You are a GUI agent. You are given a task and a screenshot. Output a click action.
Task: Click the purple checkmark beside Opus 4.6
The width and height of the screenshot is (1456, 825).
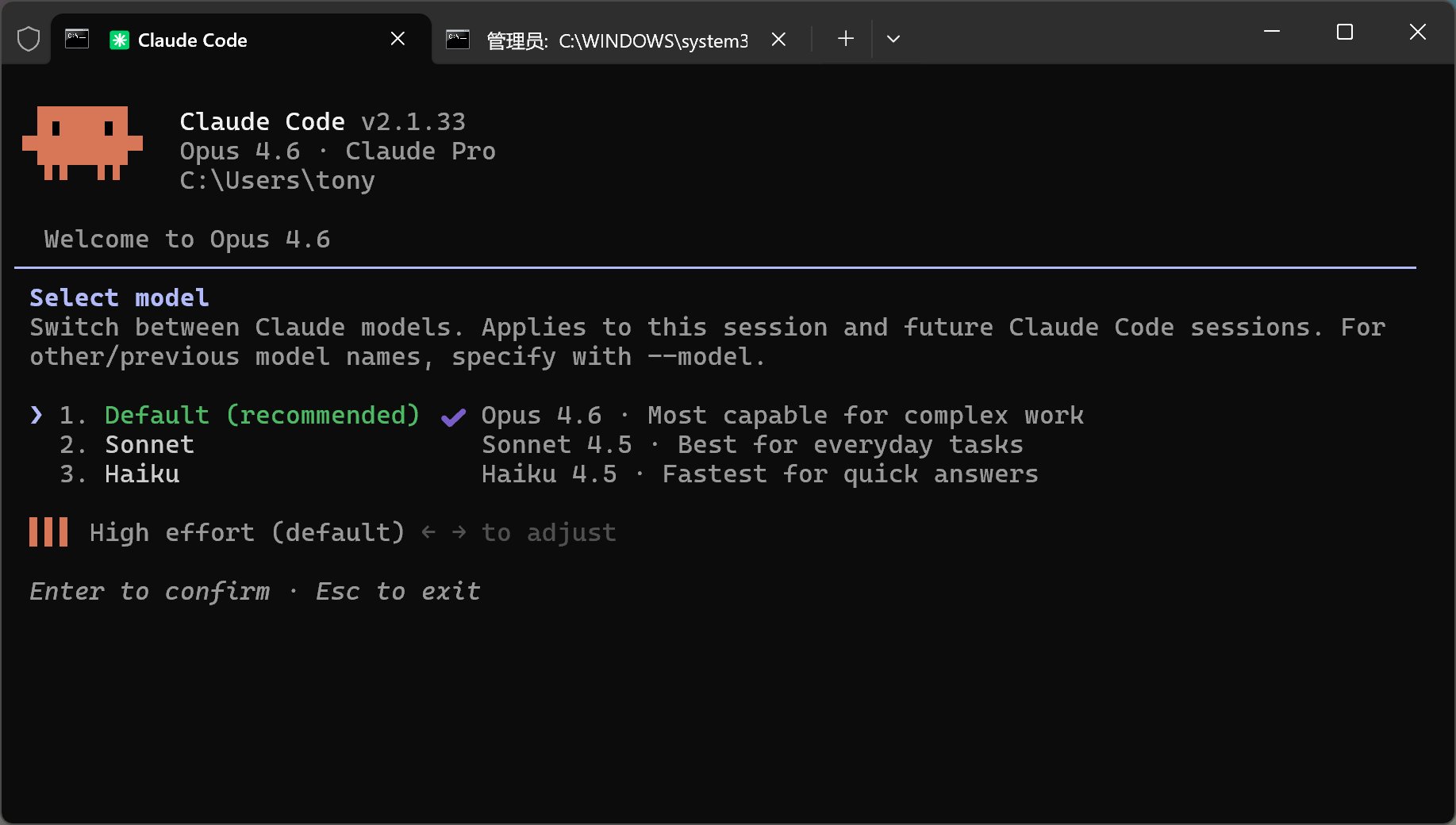(x=453, y=416)
